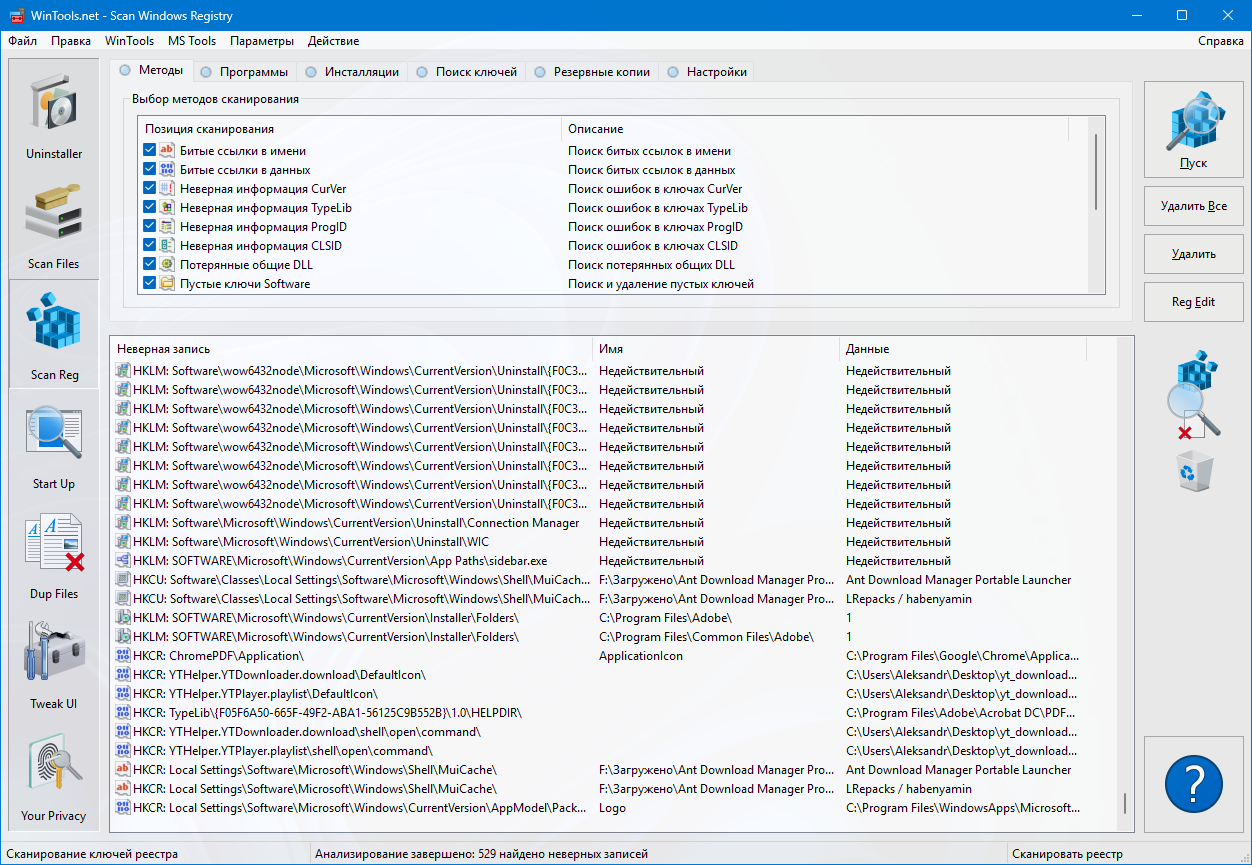Viewport: 1252px width, 865px height.
Task: Click icon of Битые ссылки в имени
Action: coord(167,150)
